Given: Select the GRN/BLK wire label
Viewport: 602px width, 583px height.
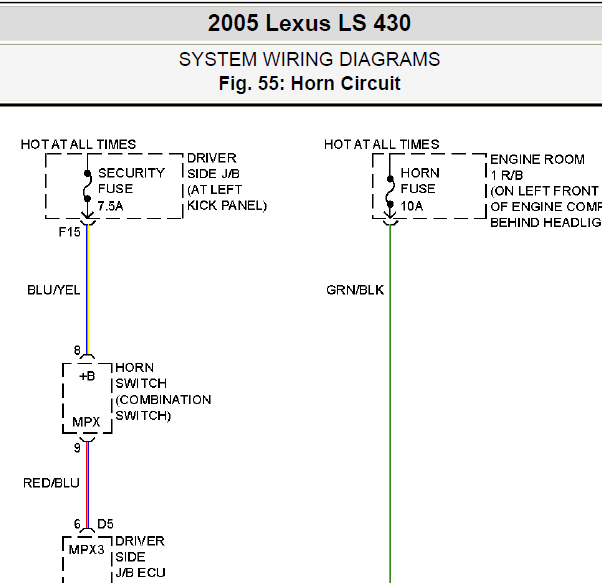Looking at the screenshot, I should click(355, 290).
